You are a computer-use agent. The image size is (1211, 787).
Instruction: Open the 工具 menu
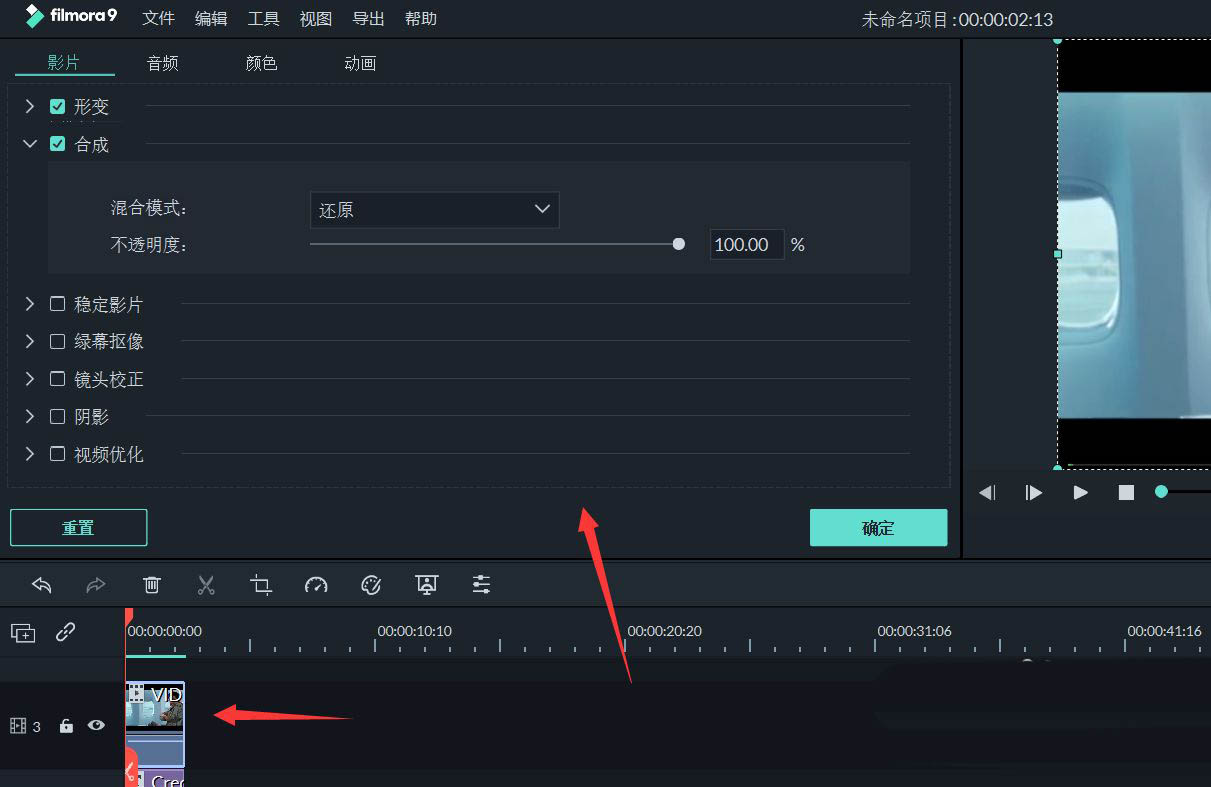[x=263, y=19]
